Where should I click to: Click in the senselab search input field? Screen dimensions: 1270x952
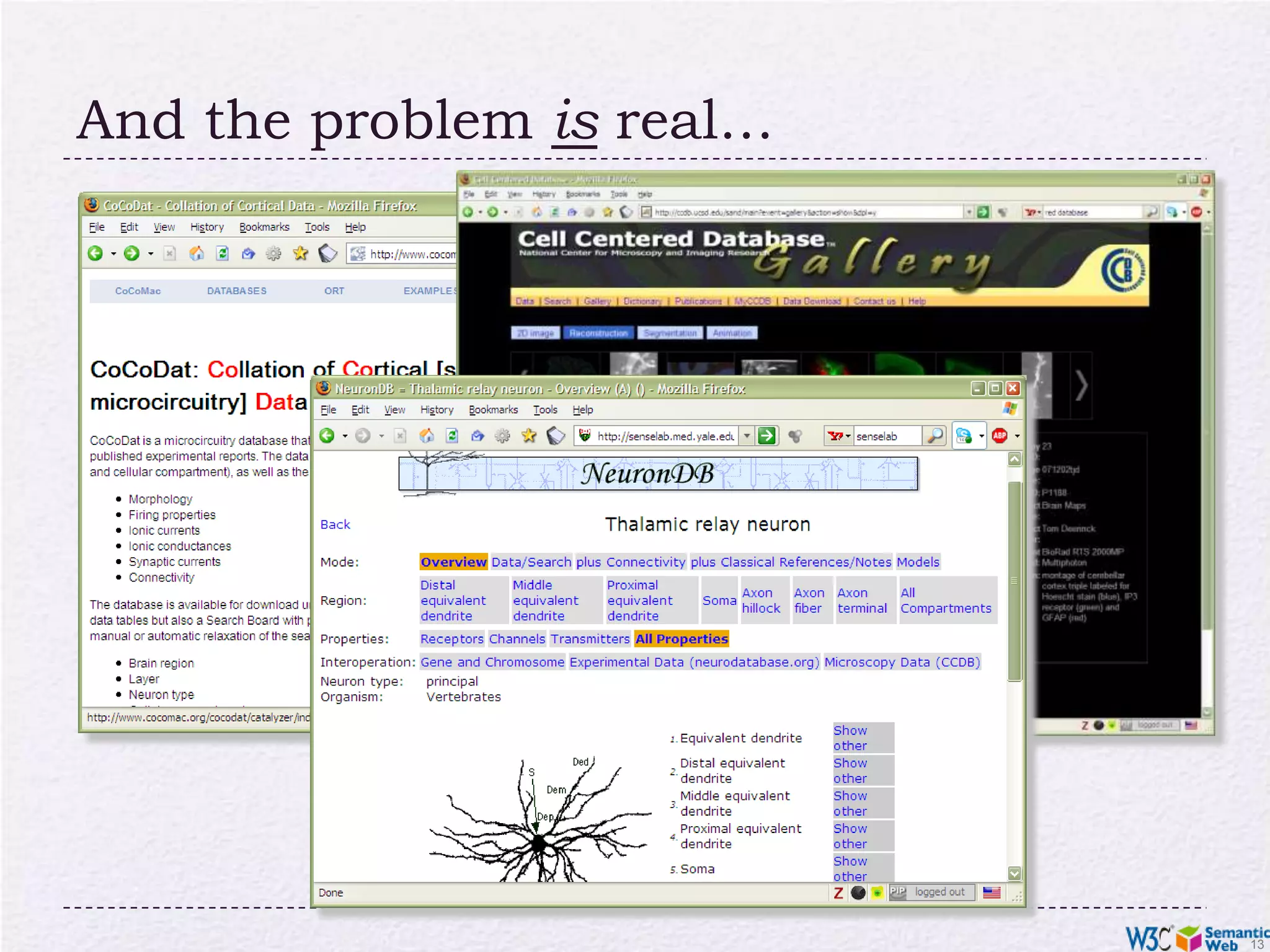[x=887, y=436]
